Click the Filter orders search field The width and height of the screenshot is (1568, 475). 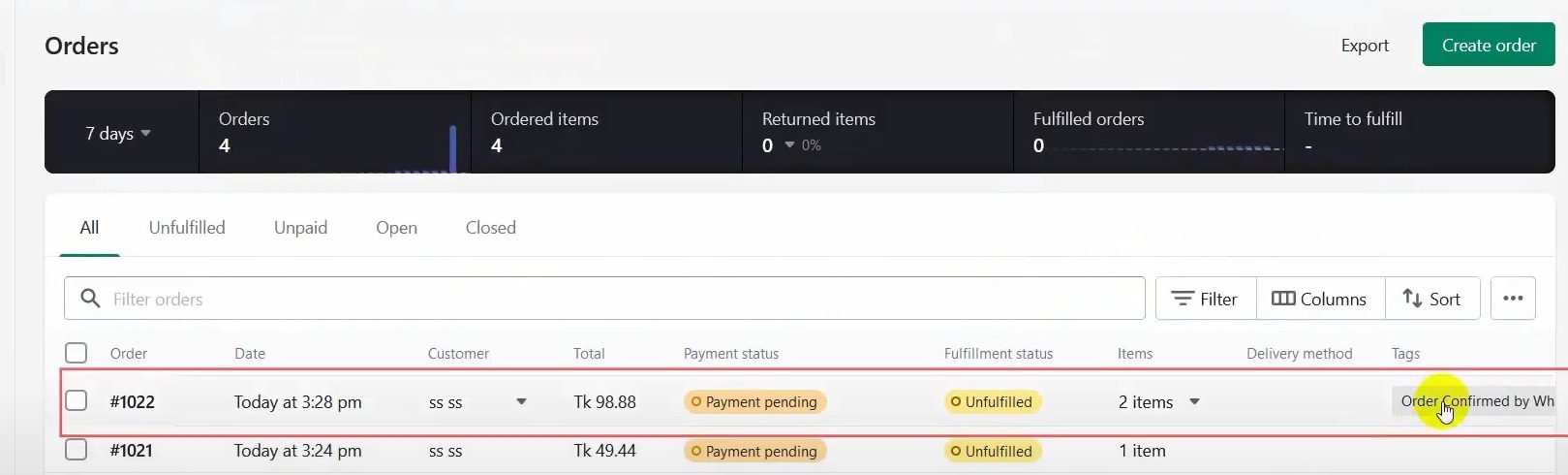620,299
